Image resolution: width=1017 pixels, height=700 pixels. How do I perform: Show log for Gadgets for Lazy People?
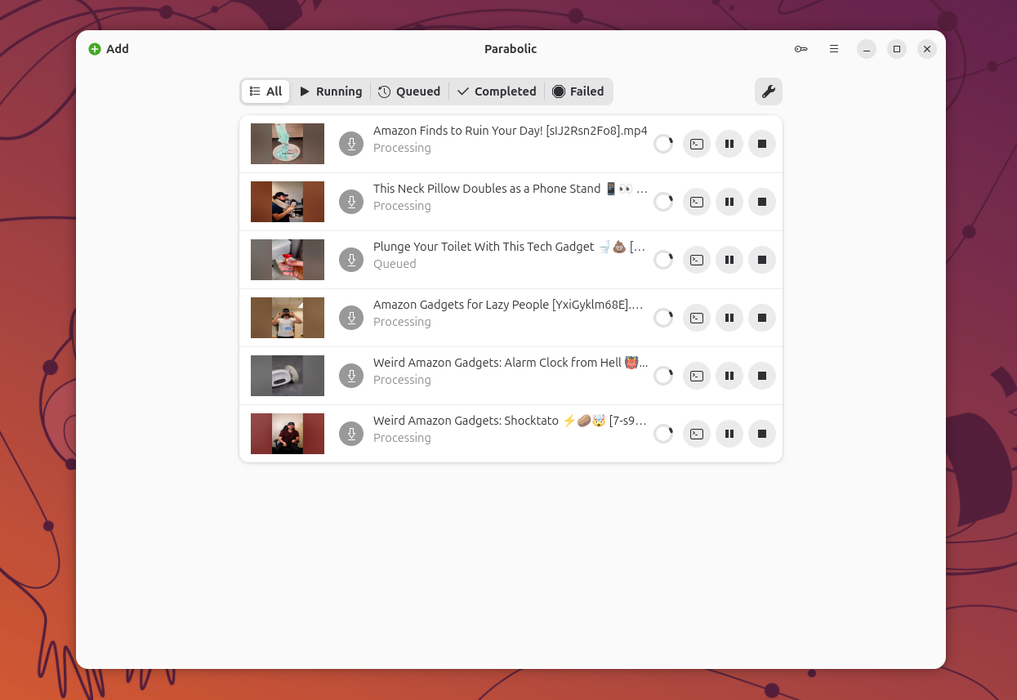(x=697, y=318)
